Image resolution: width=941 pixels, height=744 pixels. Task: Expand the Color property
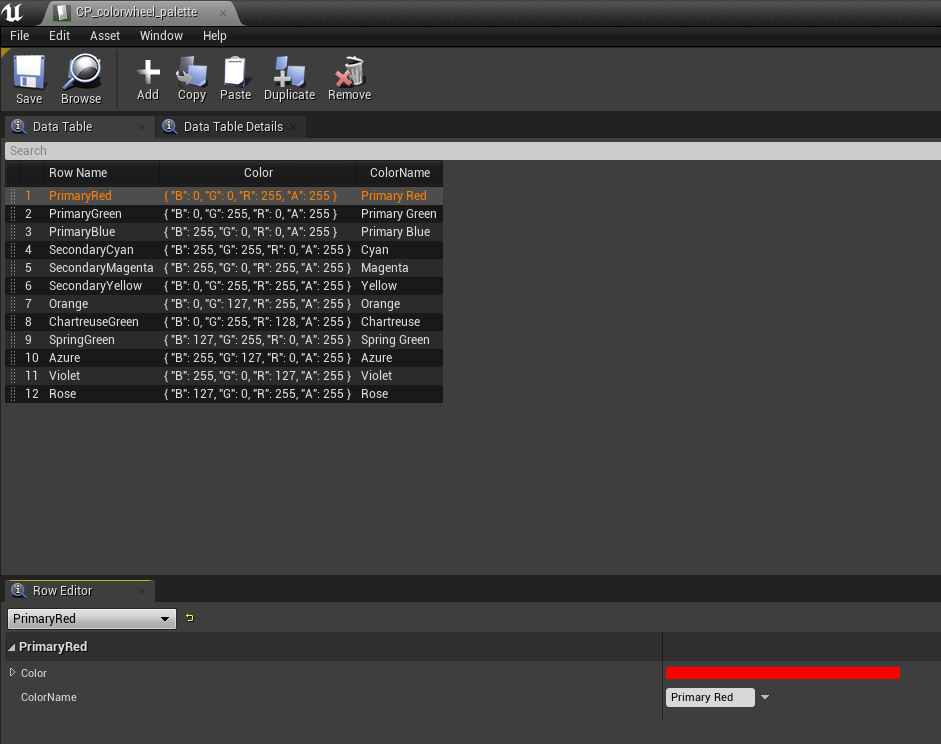[12, 673]
